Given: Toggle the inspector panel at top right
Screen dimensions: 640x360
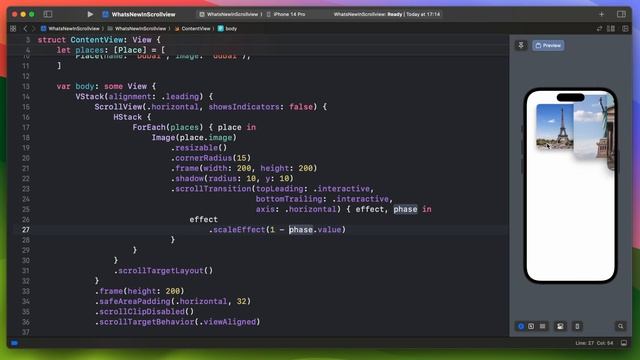Looking at the screenshot, I should pos(621,14).
